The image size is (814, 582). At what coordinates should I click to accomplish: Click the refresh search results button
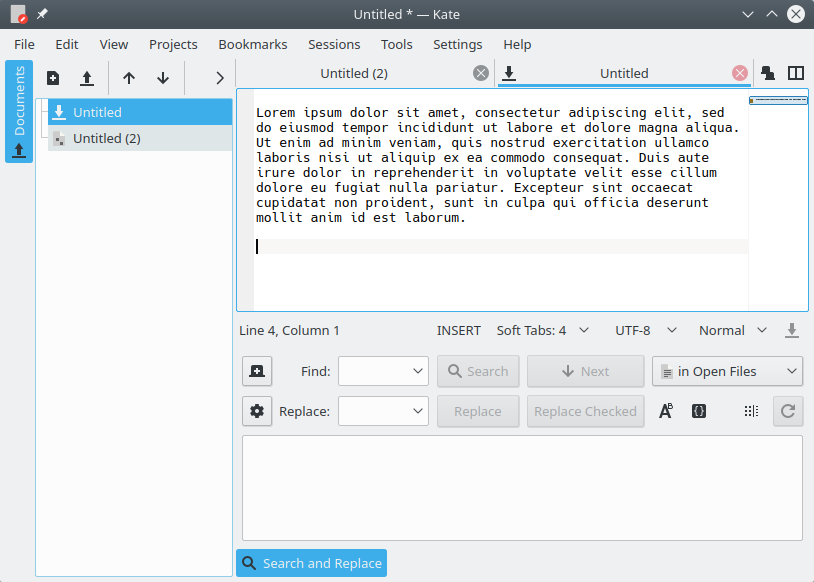pos(788,411)
